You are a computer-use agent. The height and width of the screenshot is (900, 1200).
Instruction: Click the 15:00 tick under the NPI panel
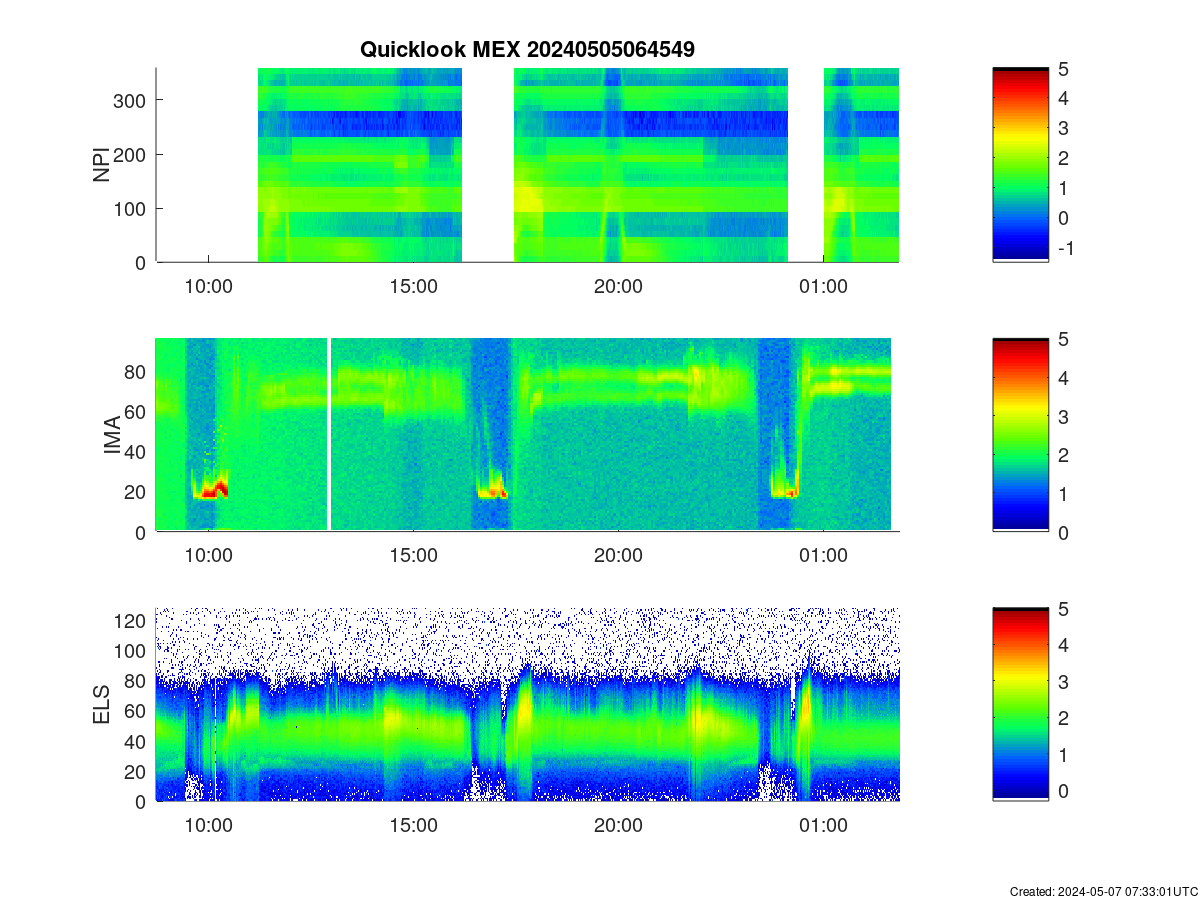(413, 286)
